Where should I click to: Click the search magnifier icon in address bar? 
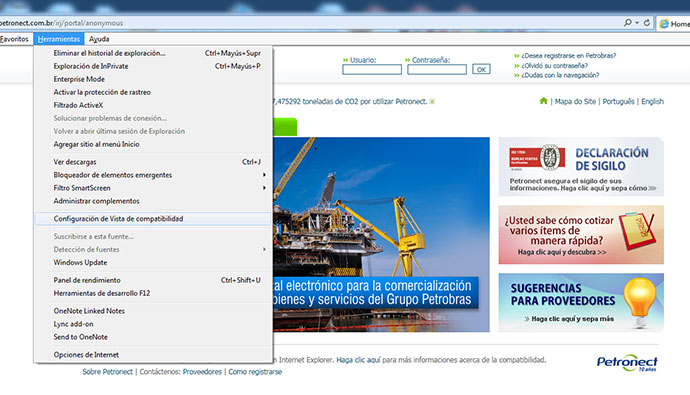pos(628,22)
